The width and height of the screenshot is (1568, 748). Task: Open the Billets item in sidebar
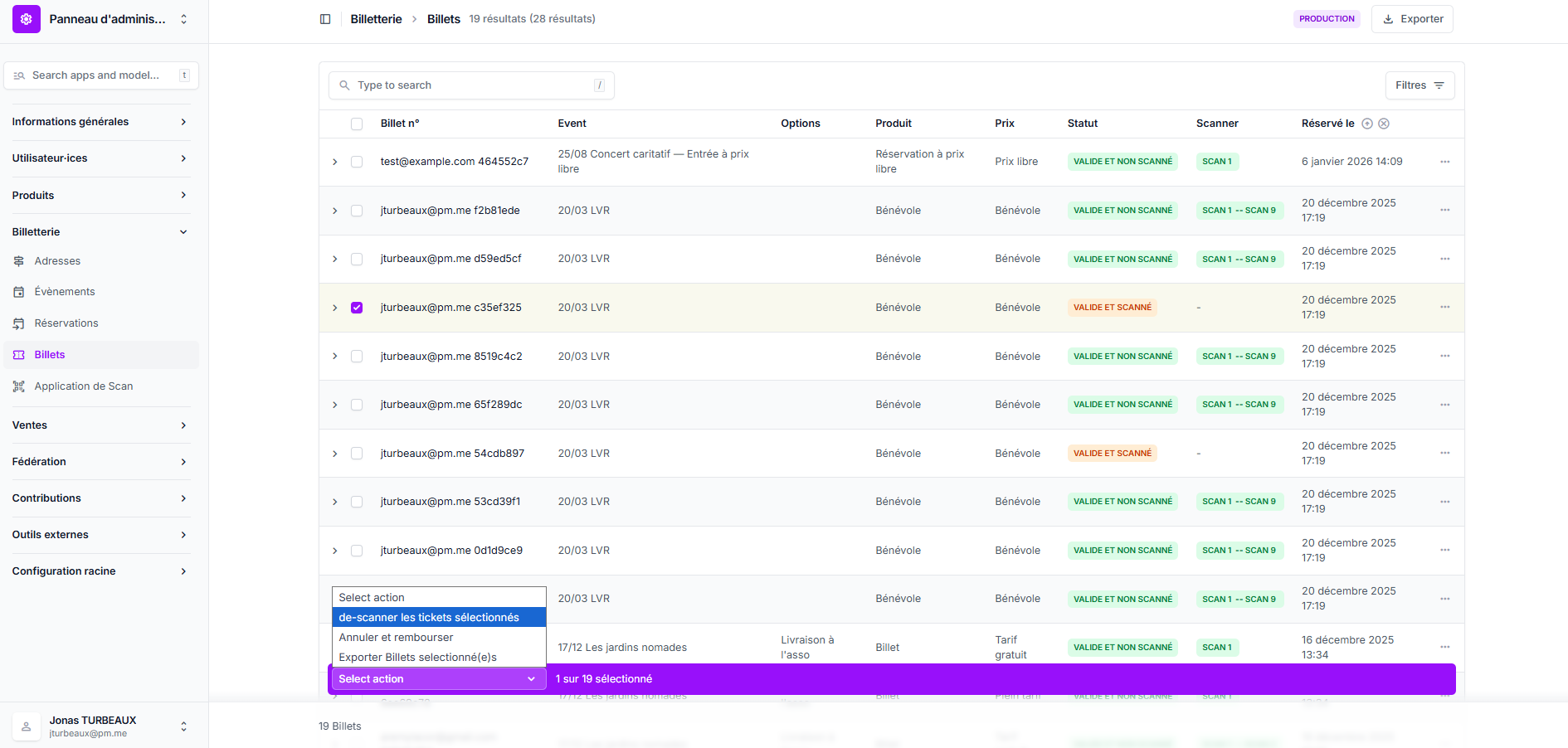pos(50,355)
